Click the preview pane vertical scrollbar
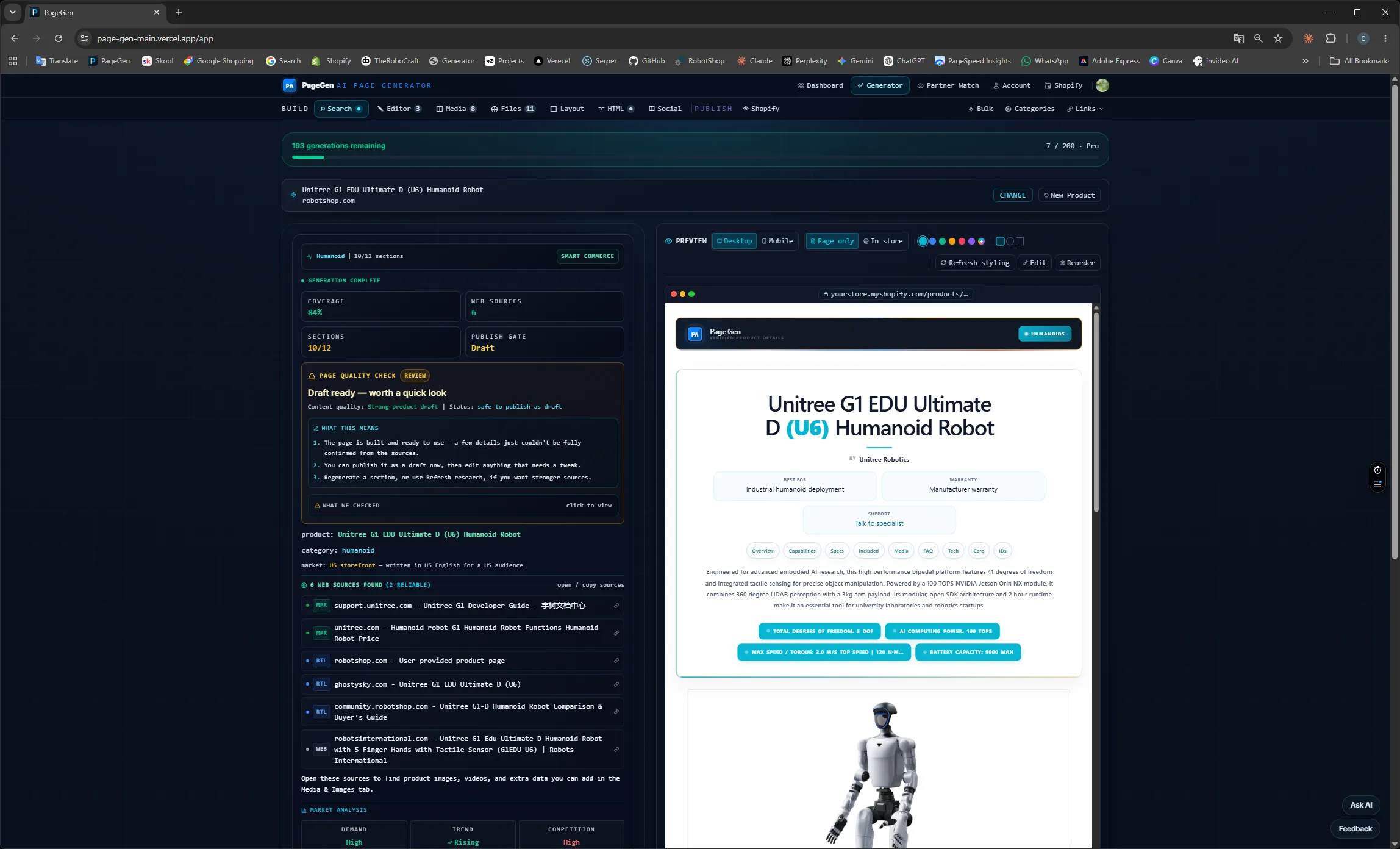Image resolution: width=1400 pixels, height=849 pixels. 1096,412
